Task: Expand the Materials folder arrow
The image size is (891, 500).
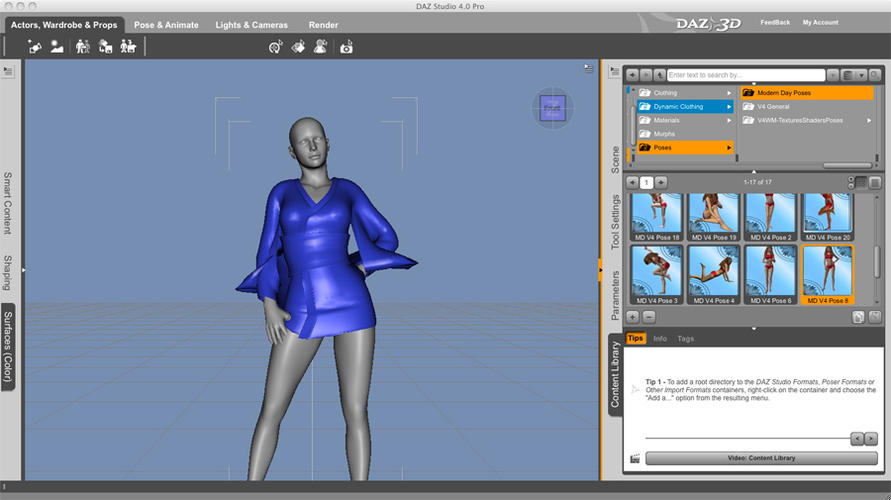Action: [x=729, y=120]
